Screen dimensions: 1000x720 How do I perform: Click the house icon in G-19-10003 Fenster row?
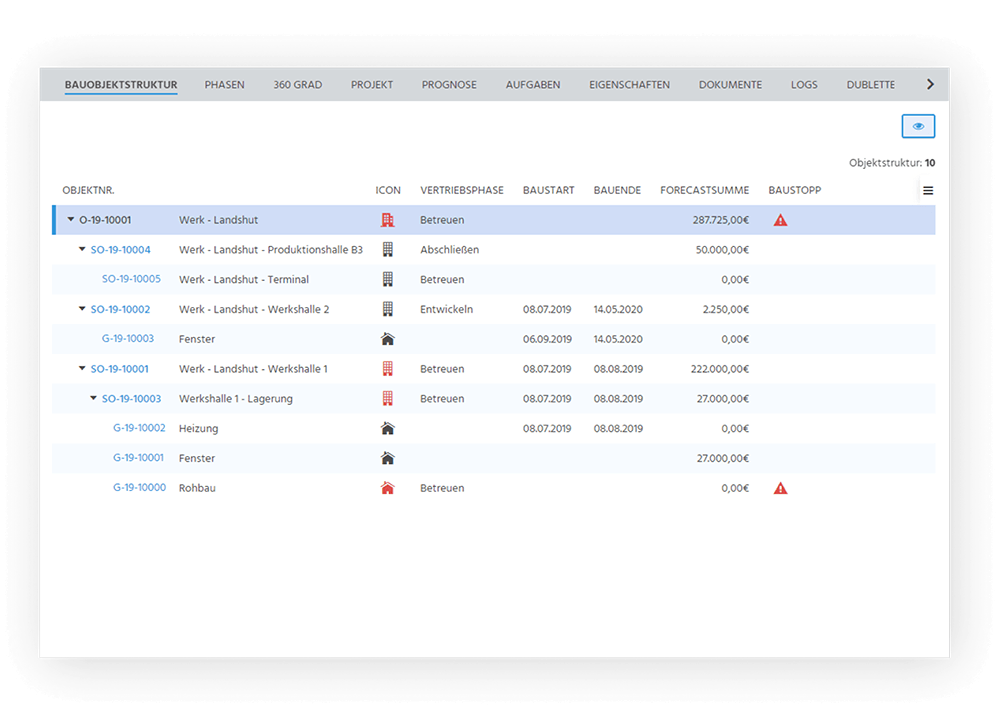pos(387,339)
